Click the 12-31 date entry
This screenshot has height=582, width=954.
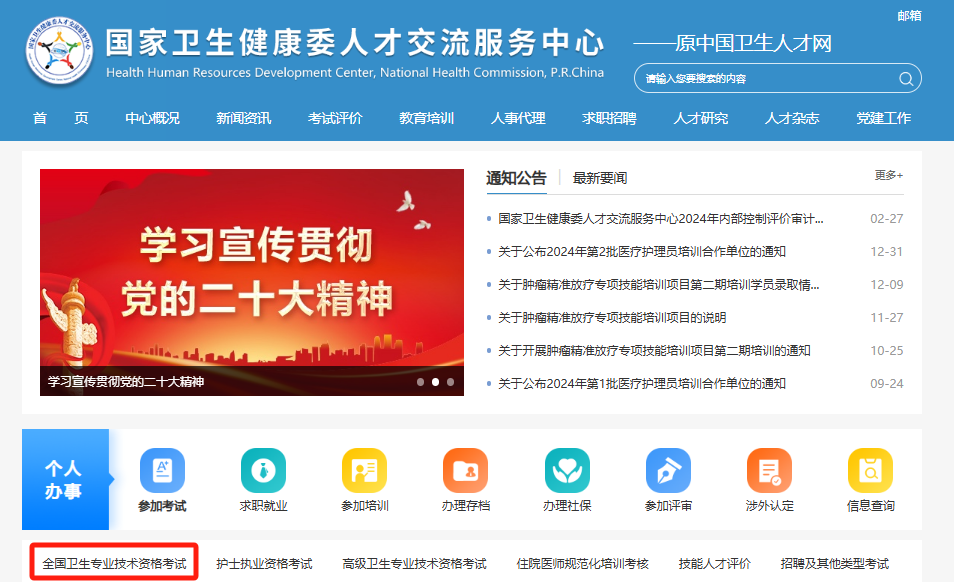pyautogui.click(x=886, y=252)
